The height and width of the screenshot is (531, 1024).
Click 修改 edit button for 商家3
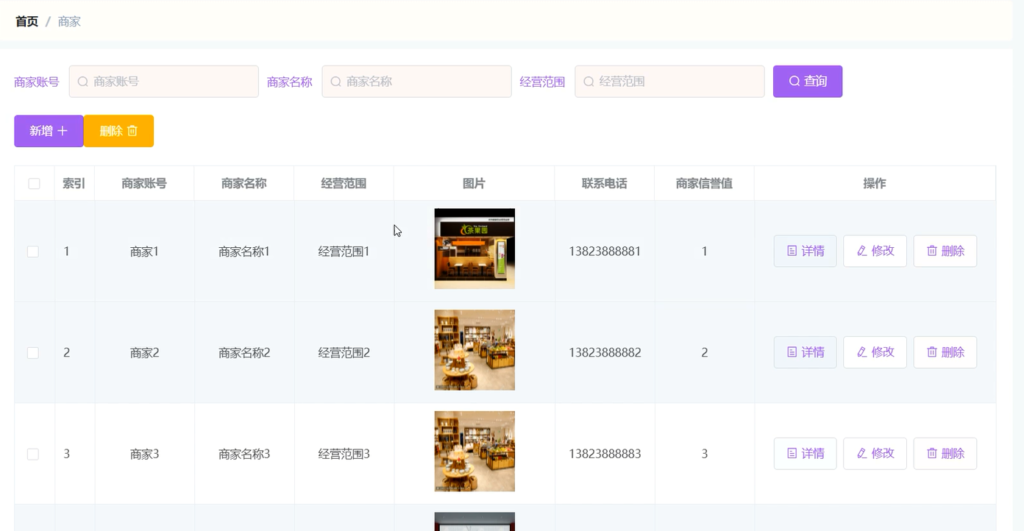(x=875, y=453)
